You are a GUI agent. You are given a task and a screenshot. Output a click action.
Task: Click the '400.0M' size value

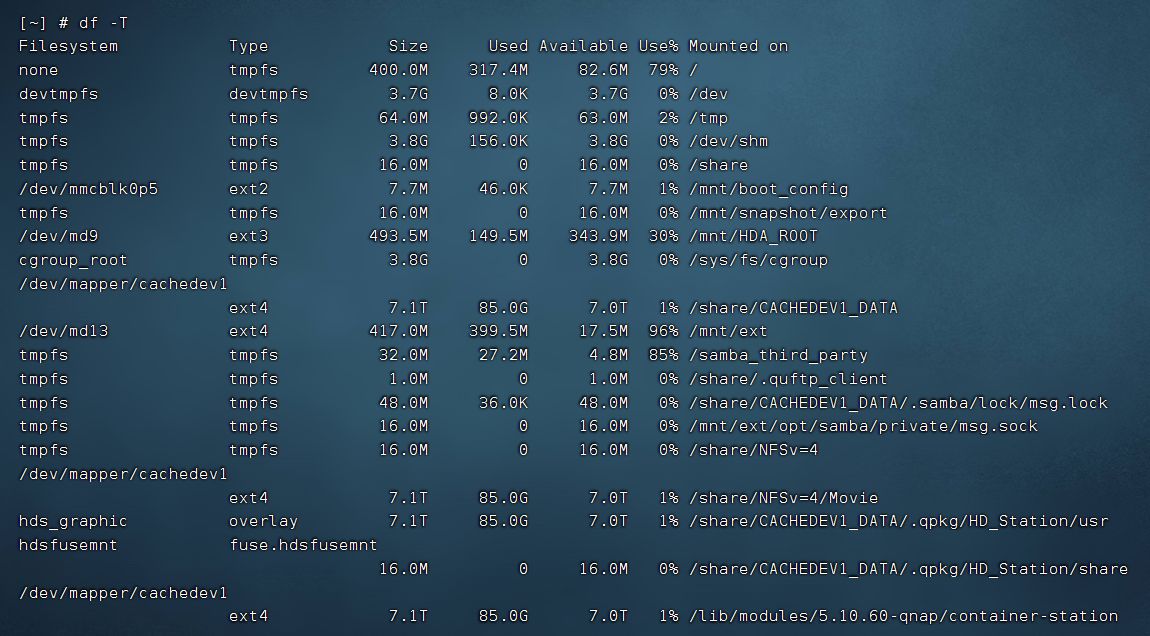point(398,70)
